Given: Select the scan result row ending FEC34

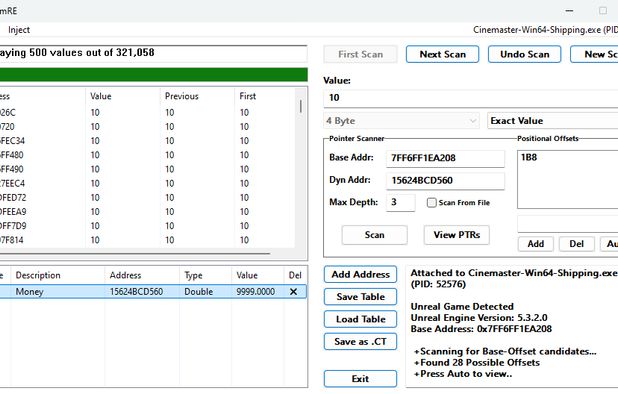Looking at the screenshot, I should (147, 141).
